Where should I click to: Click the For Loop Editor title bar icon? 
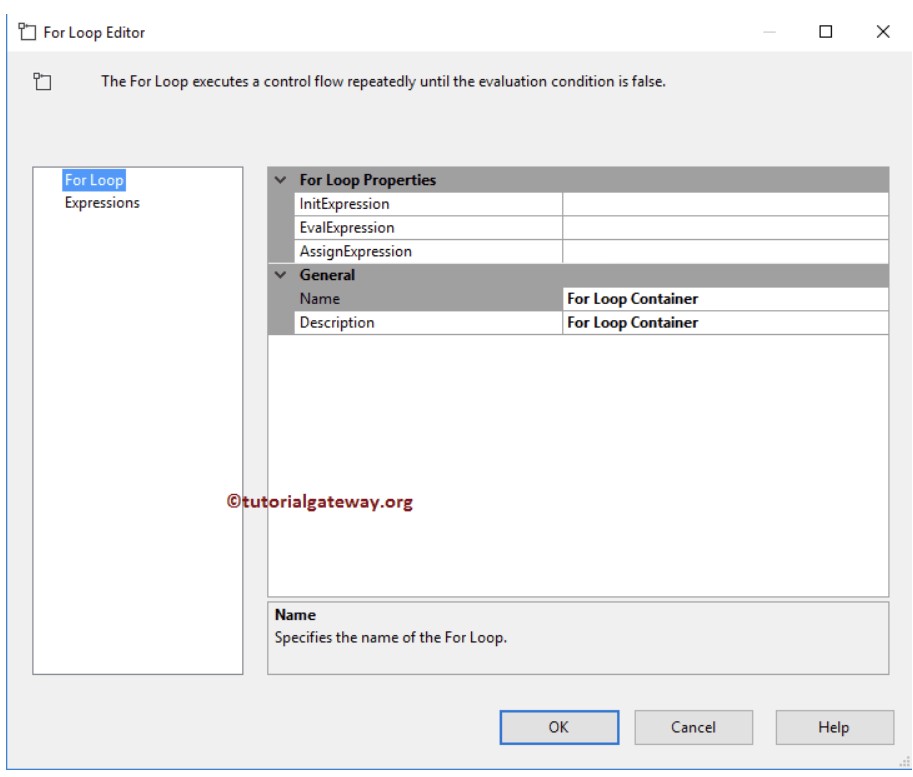[27, 31]
